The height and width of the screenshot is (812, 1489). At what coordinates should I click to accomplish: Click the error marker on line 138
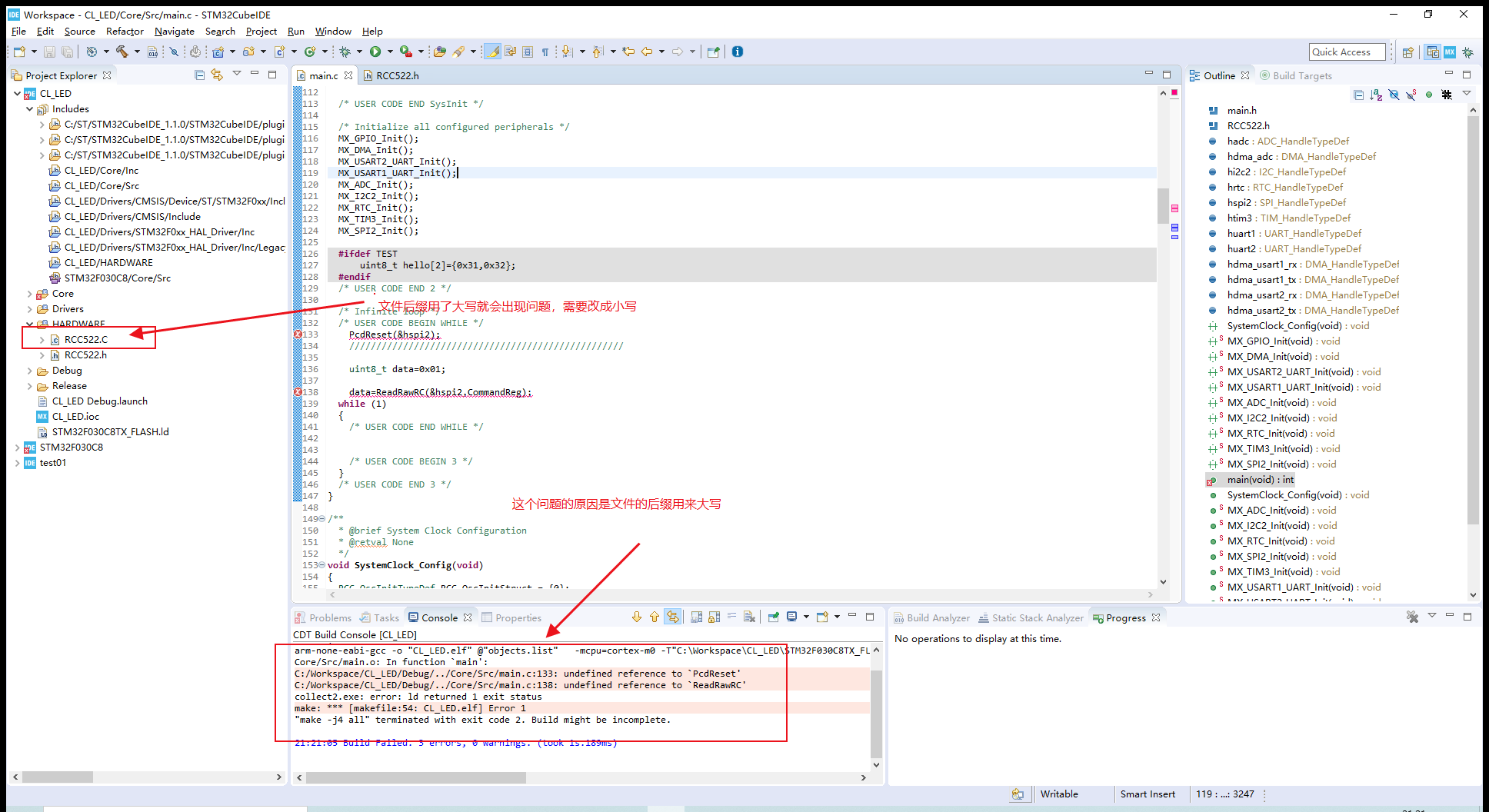tap(298, 392)
